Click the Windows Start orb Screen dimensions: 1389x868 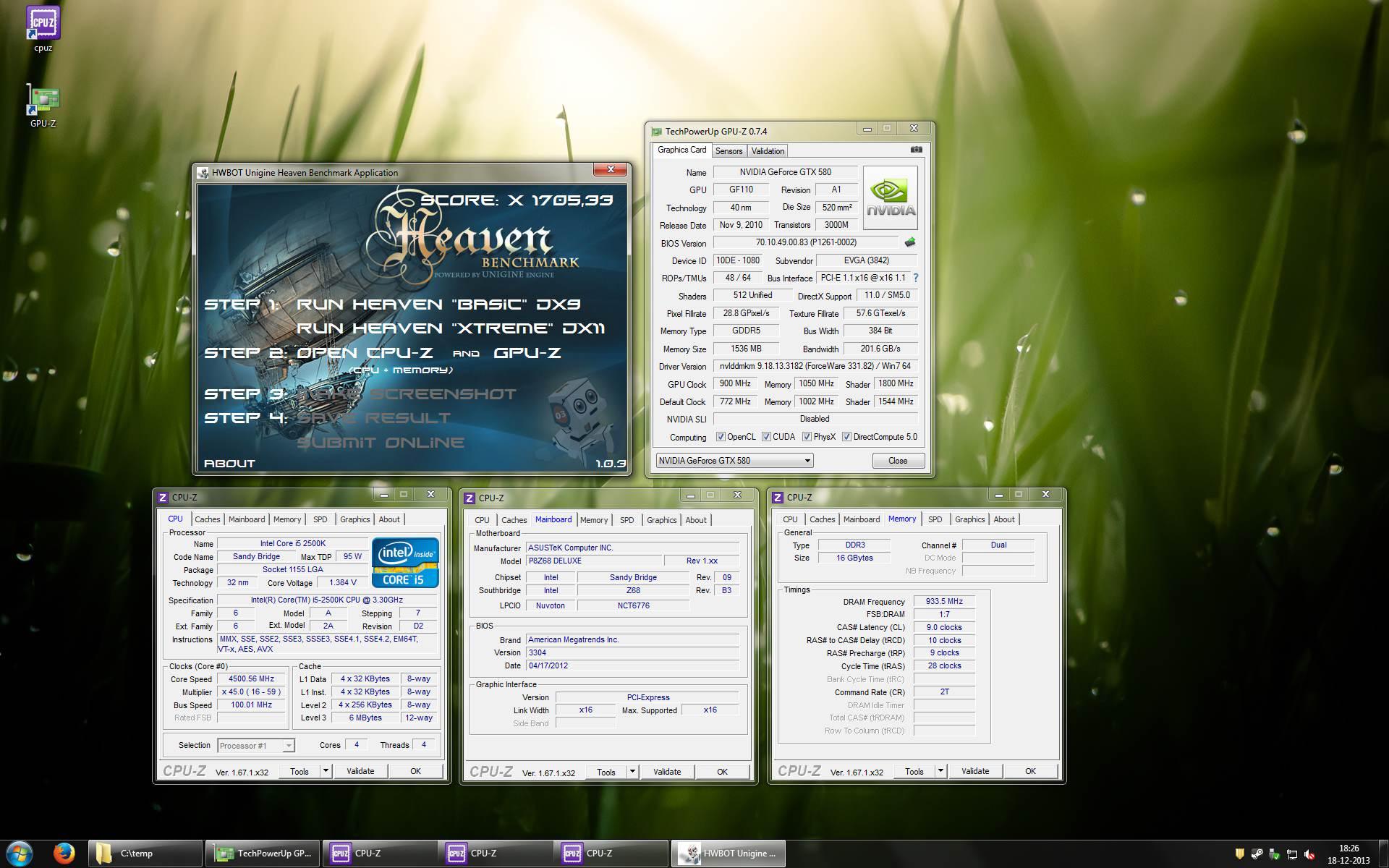point(20,854)
